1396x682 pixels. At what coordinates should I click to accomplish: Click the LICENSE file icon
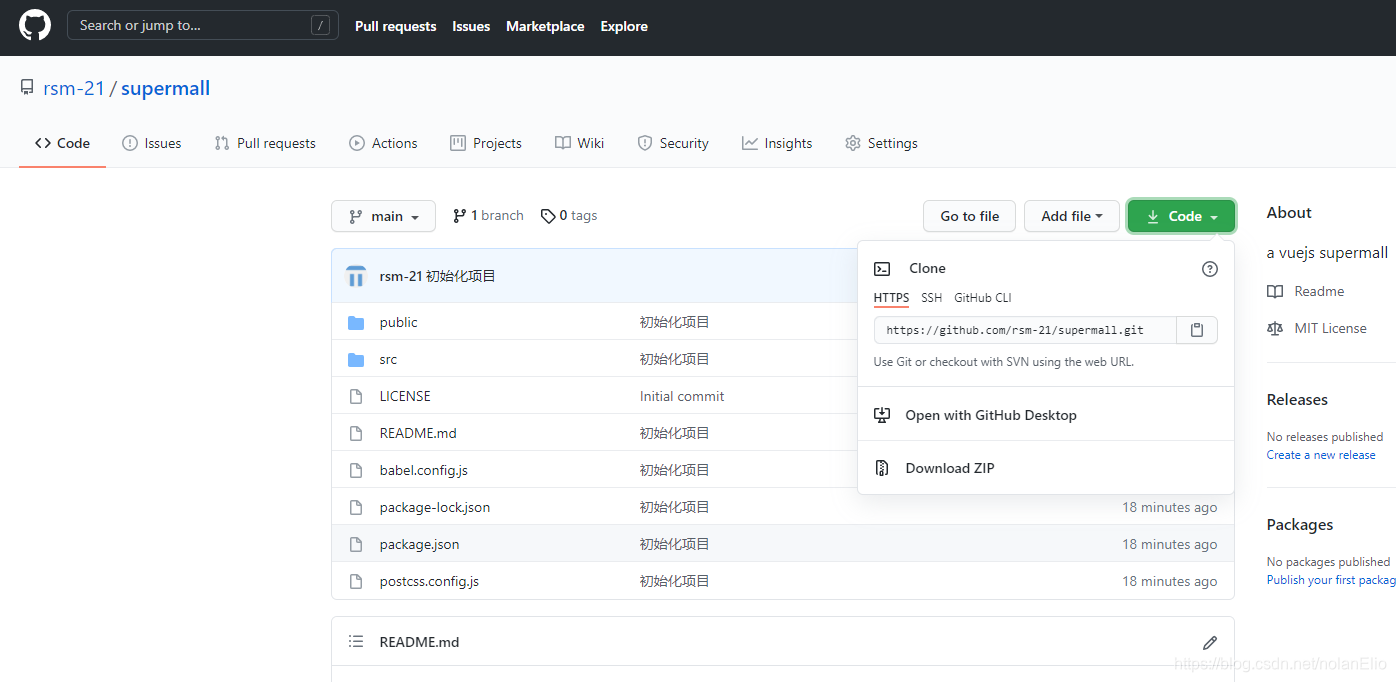coord(356,396)
